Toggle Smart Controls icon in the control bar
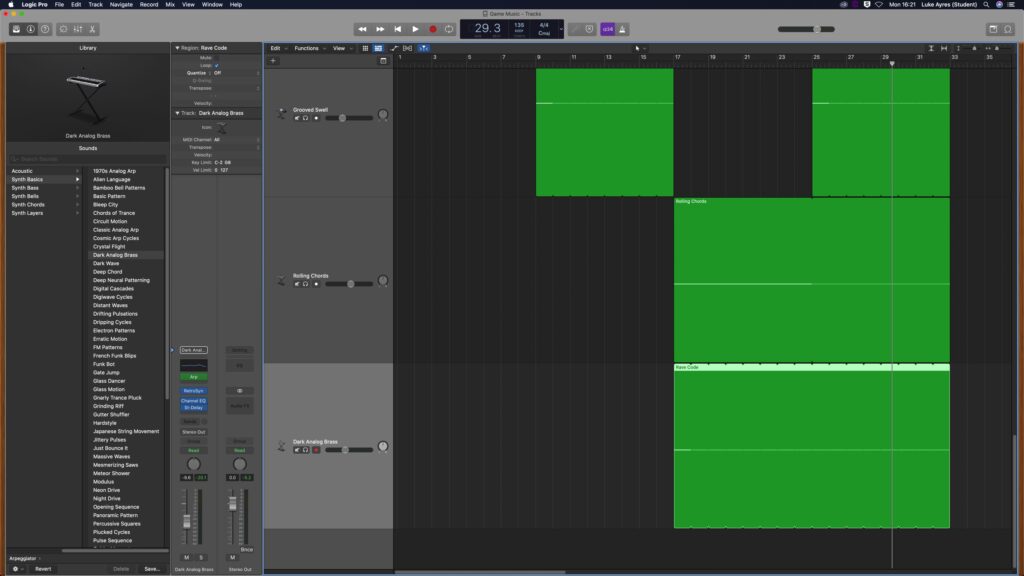 tap(63, 29)
